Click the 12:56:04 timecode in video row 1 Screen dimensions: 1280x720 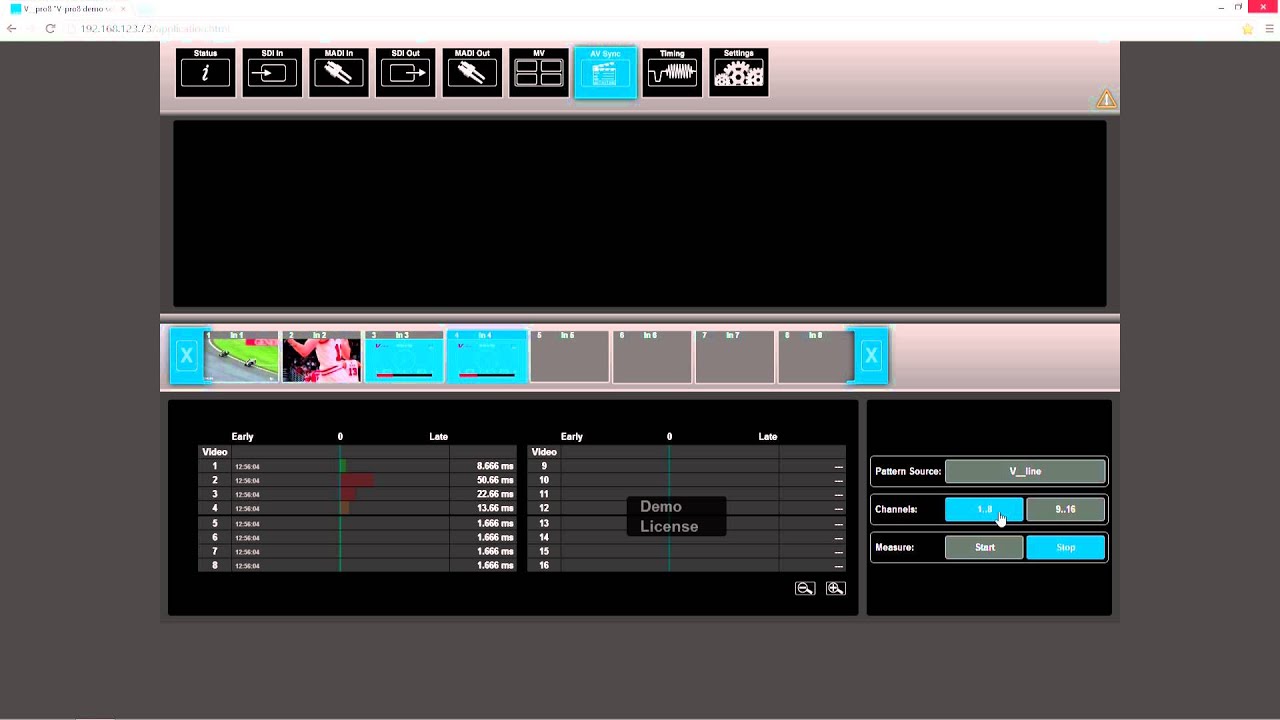[247, 467]
